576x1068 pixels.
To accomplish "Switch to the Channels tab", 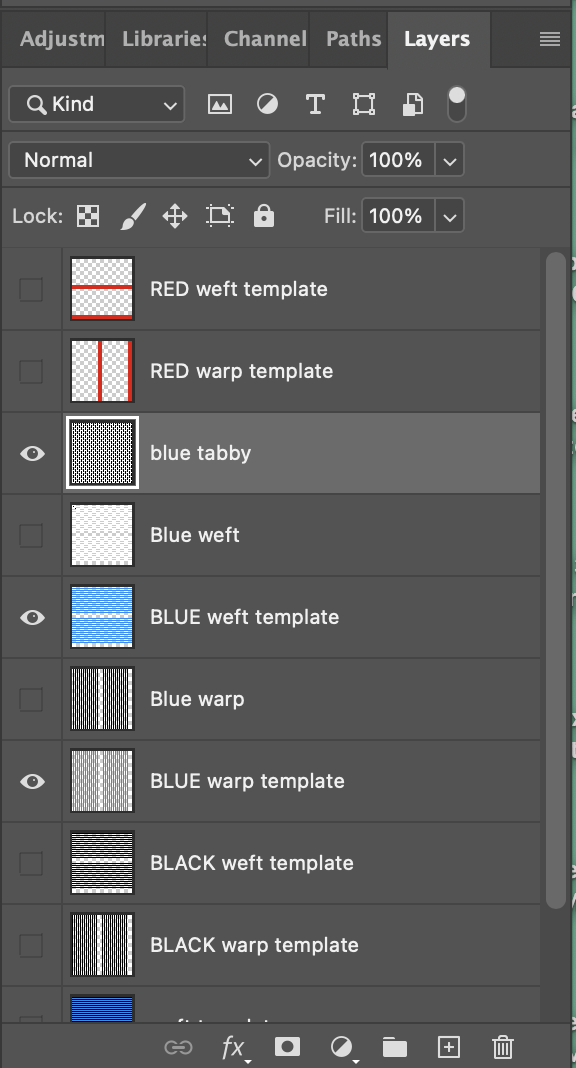I will [263, 39].
